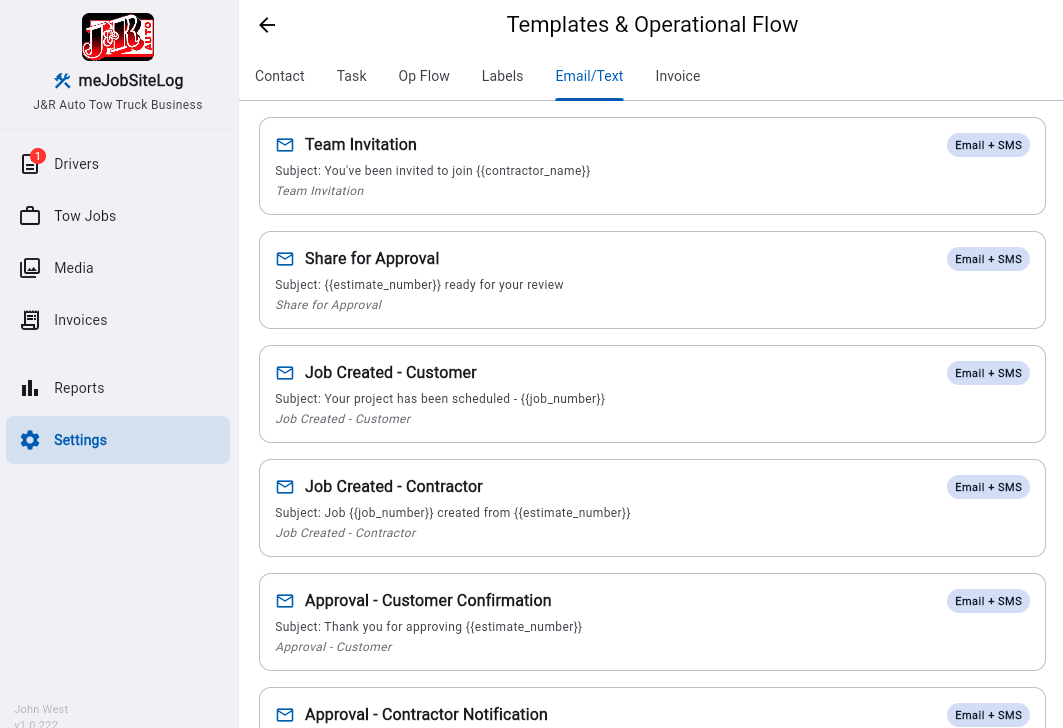Select the Op Flow tab
Viewport: 1063px width, 728px height.
pos(423,76)
